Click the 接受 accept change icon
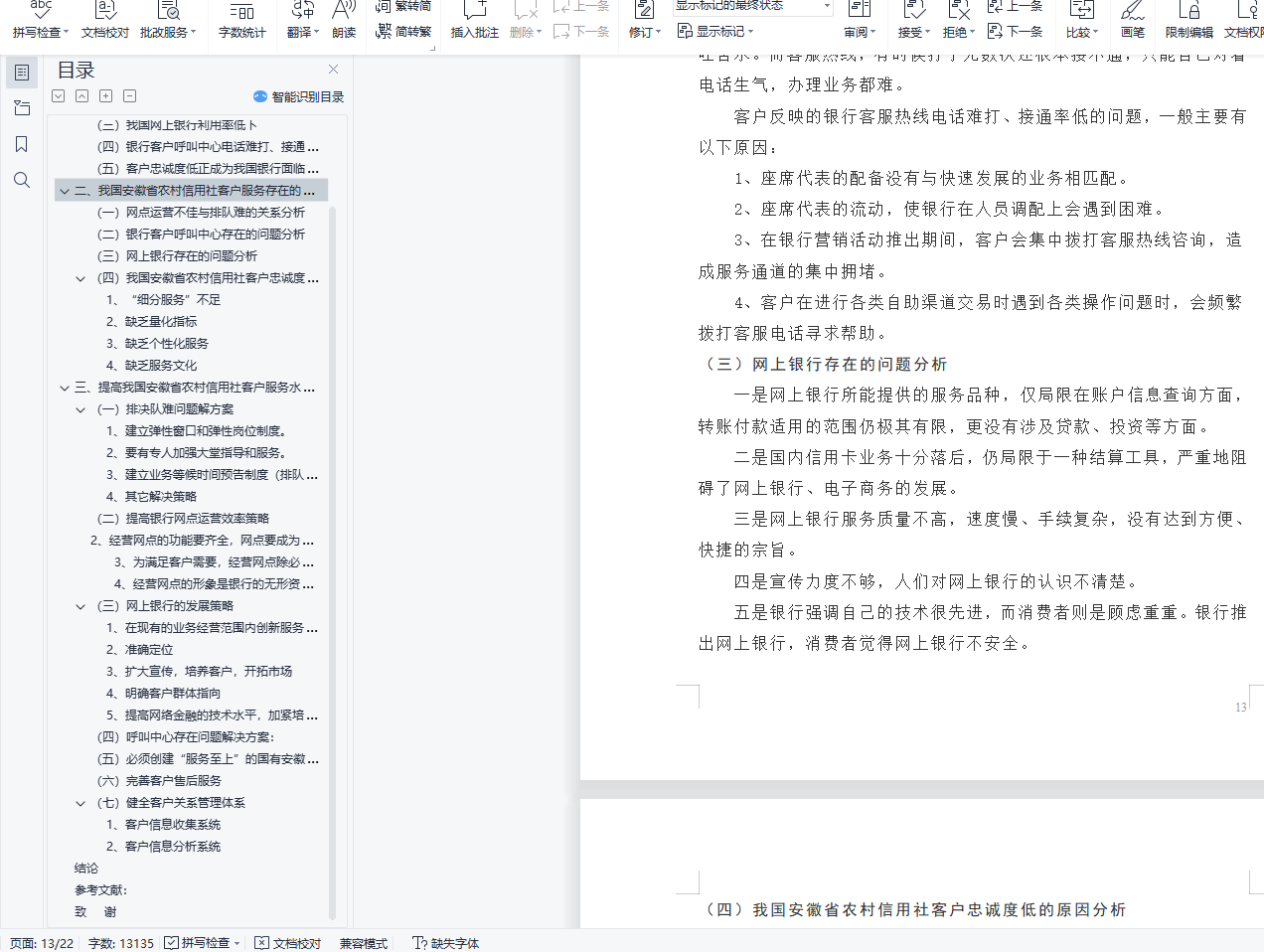Viewport: 1264px width, 952px height. point(914,20)
